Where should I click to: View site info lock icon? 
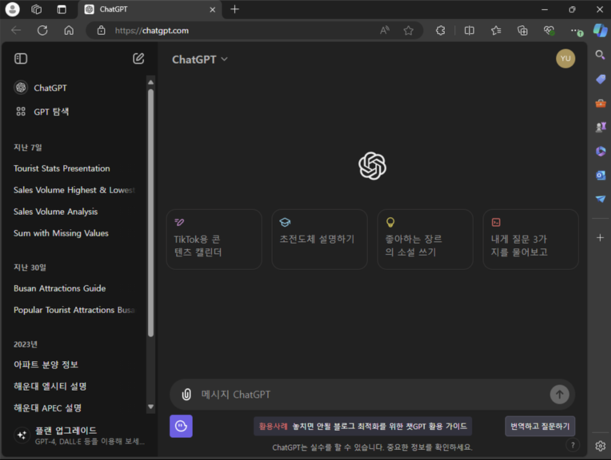tap(101, 30)
